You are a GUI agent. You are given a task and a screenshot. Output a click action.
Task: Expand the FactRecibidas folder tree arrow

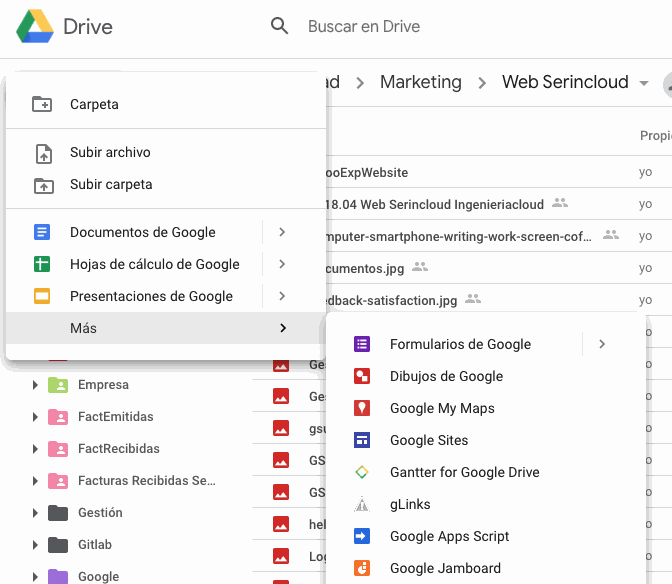[35, 449]
